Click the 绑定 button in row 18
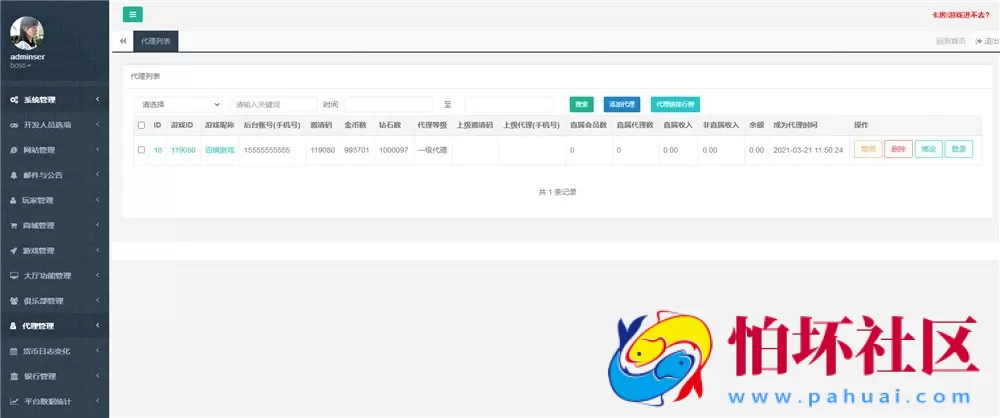 (929, 149)
